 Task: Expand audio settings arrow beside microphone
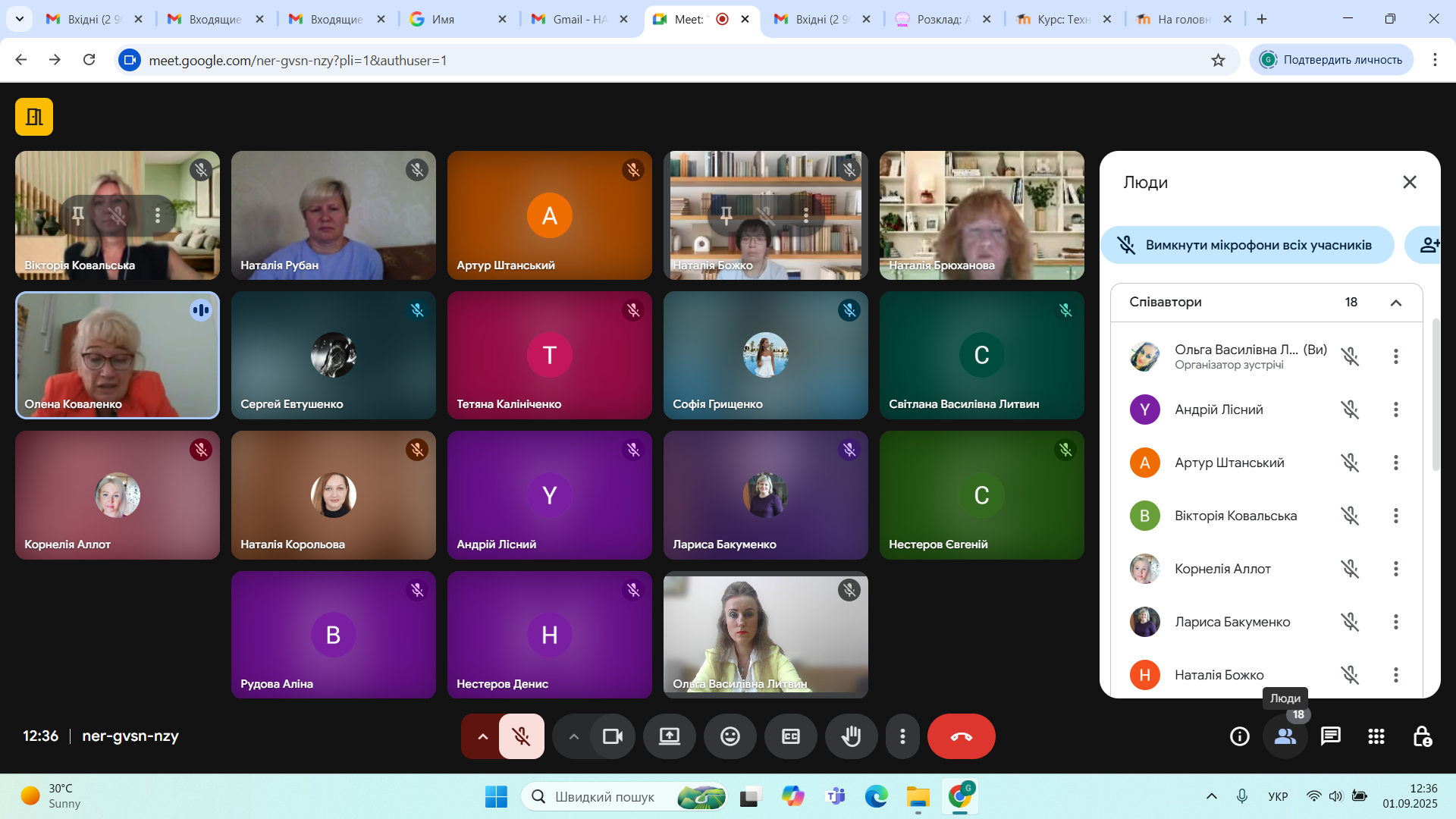tap(482, 736)
